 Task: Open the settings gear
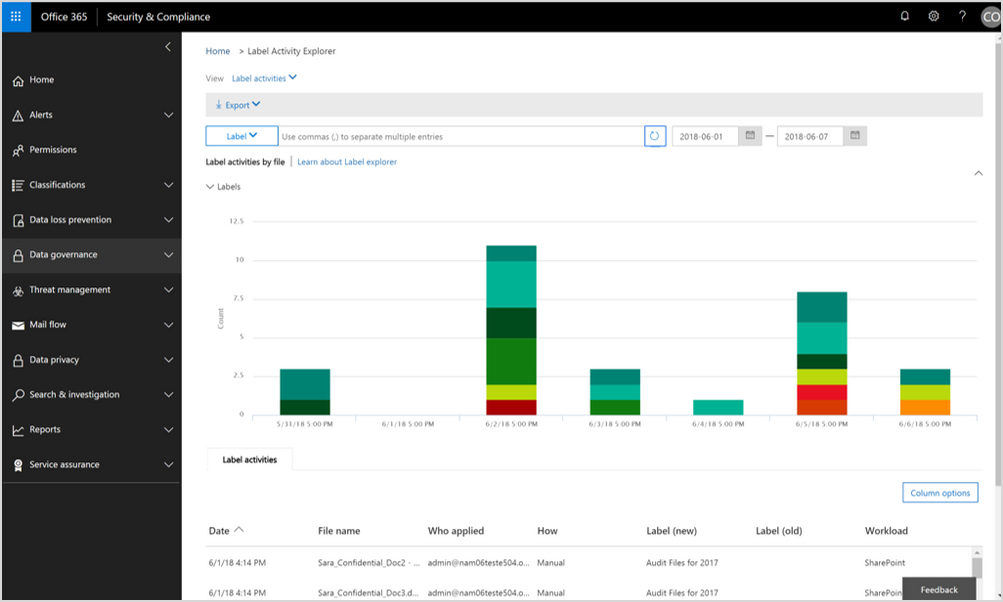[x=932, y=16]
